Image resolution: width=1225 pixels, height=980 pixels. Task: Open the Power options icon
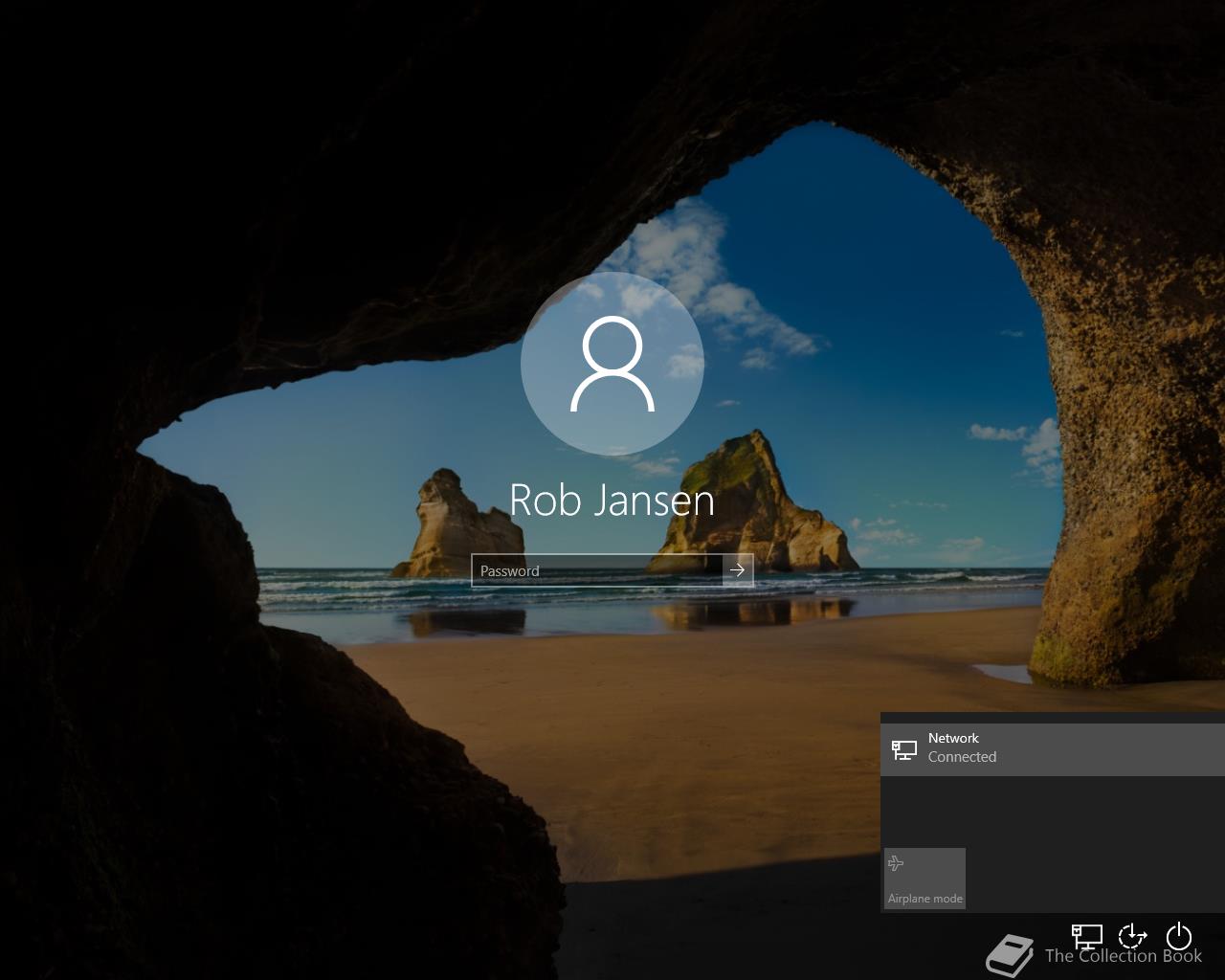1178,935
